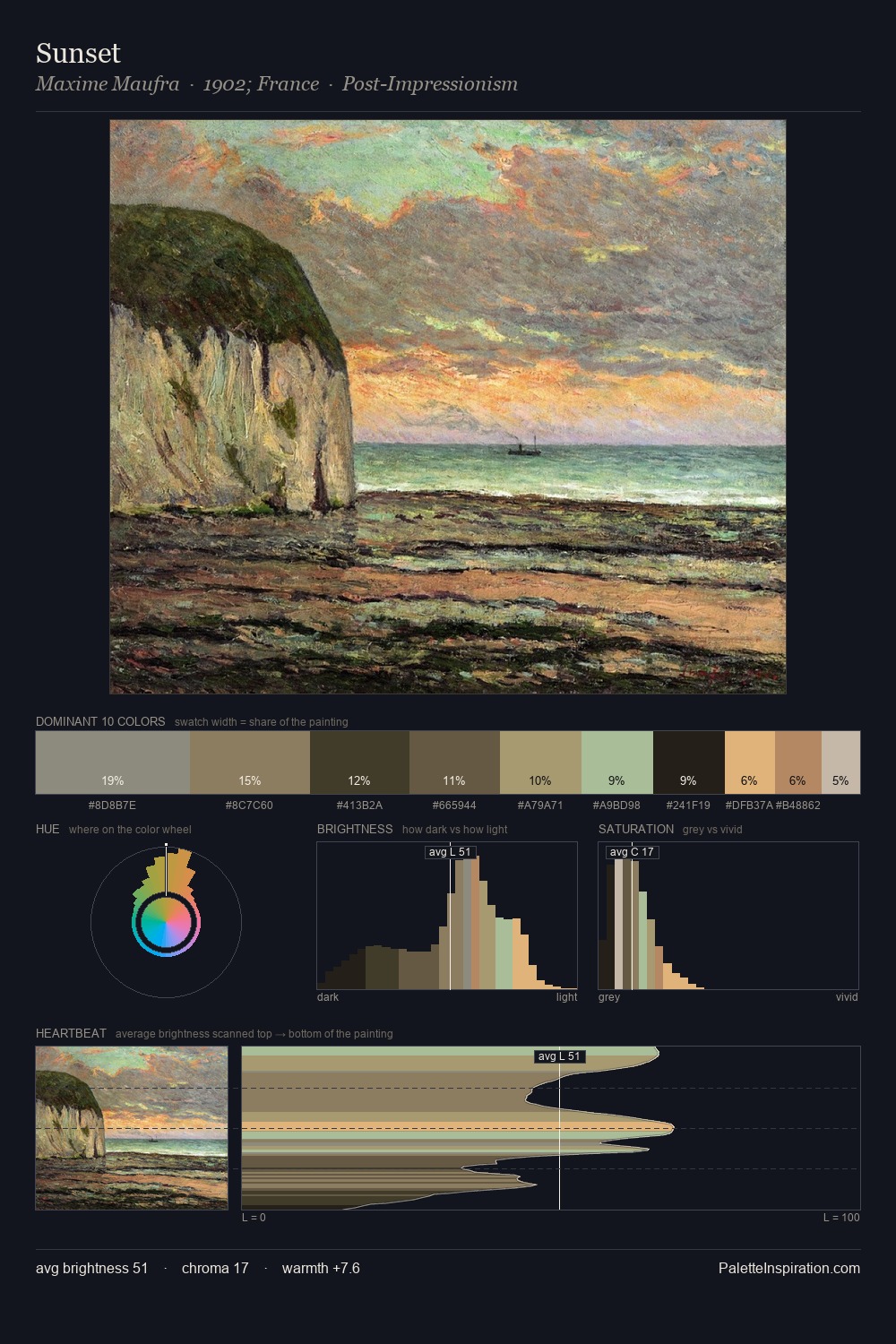Click '1902; France' in the subtitle
896x1344 pixels.
261,84
